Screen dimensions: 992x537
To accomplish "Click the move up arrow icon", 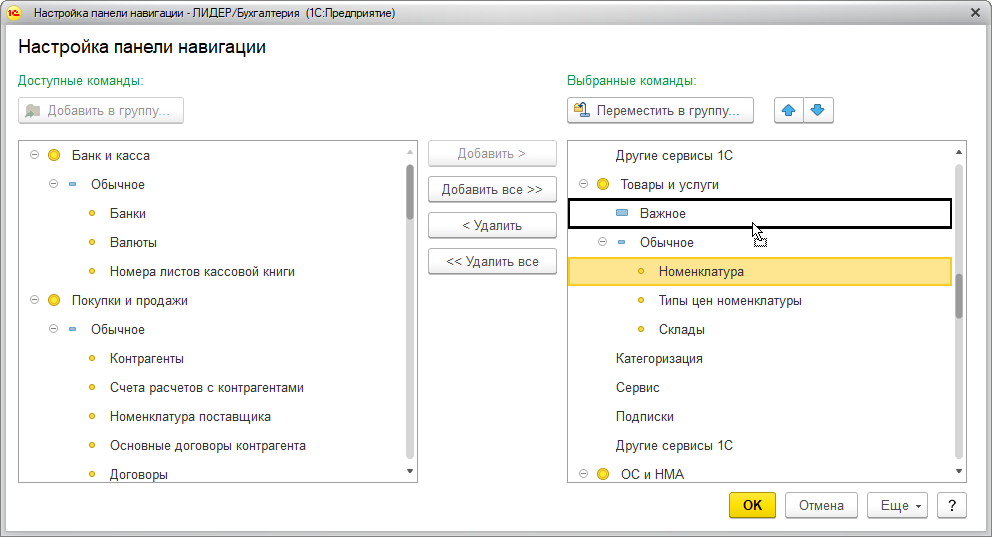I will [788, 110].
